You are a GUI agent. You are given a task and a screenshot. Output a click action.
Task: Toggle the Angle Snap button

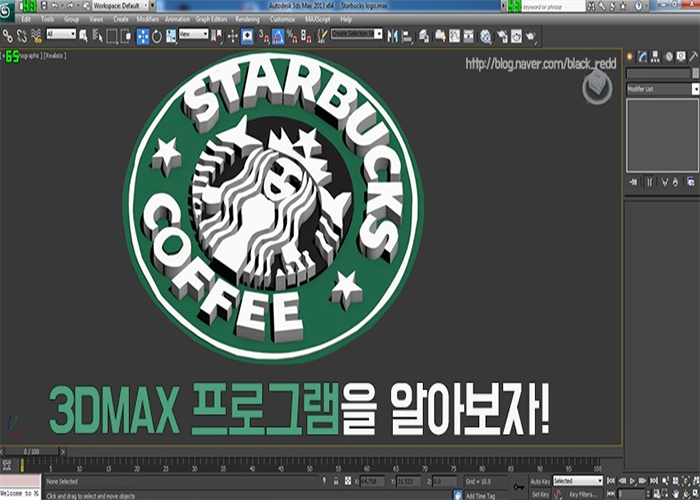click(278, 36)
